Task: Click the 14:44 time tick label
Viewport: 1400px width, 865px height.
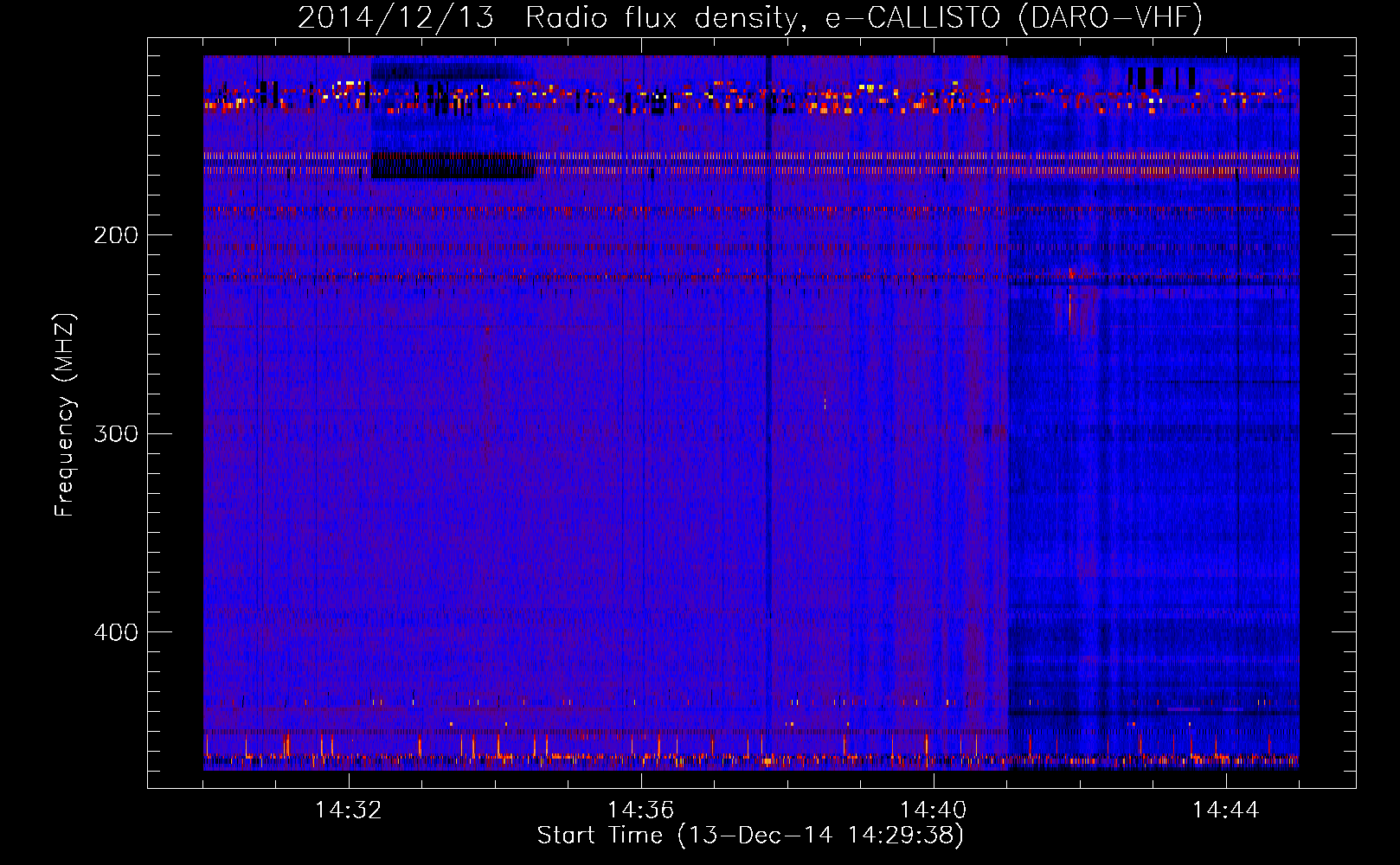Action: coord(1226,811)
